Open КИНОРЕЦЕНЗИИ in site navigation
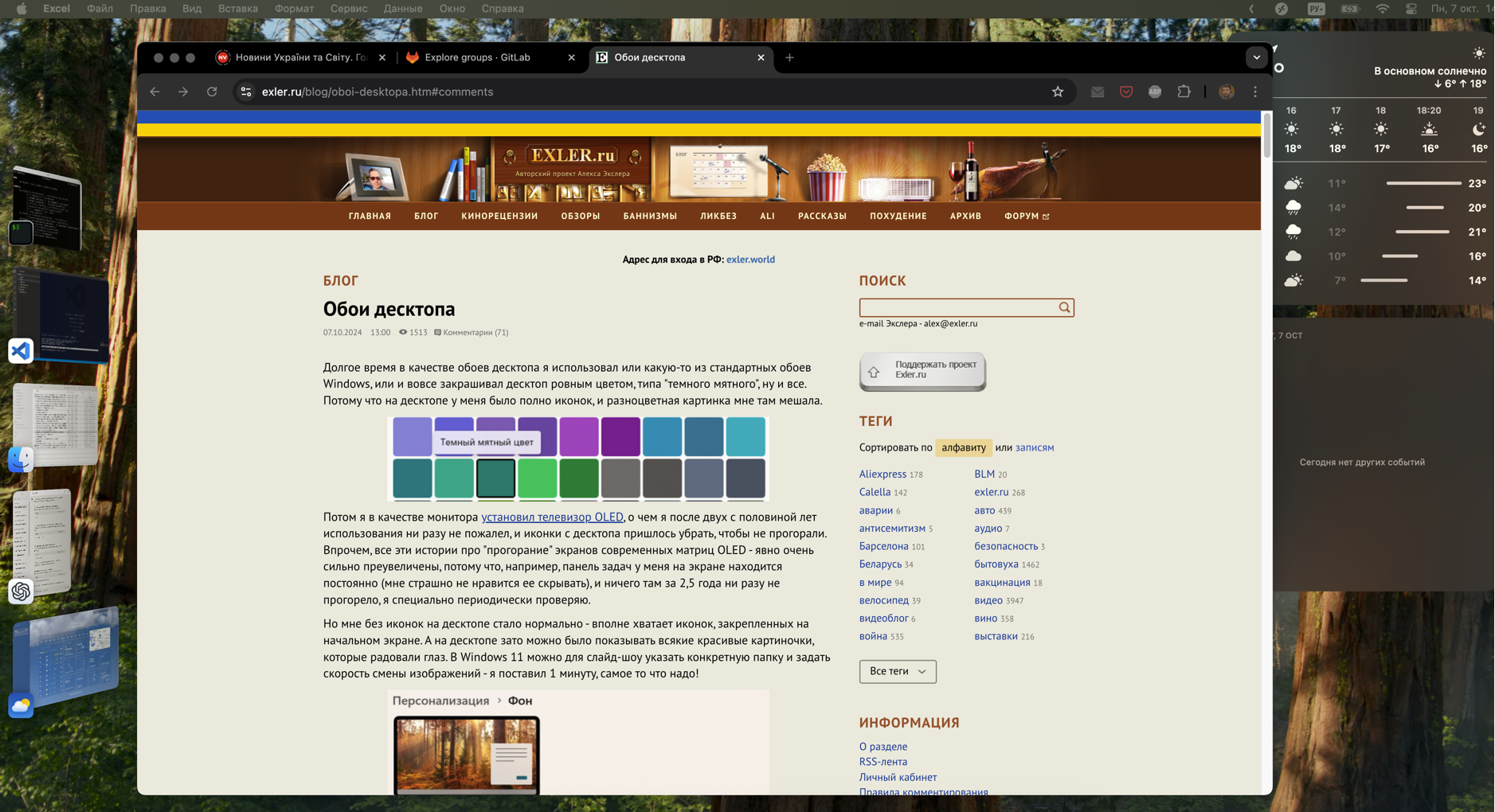 pyautogui.click(x=499, y=216)
